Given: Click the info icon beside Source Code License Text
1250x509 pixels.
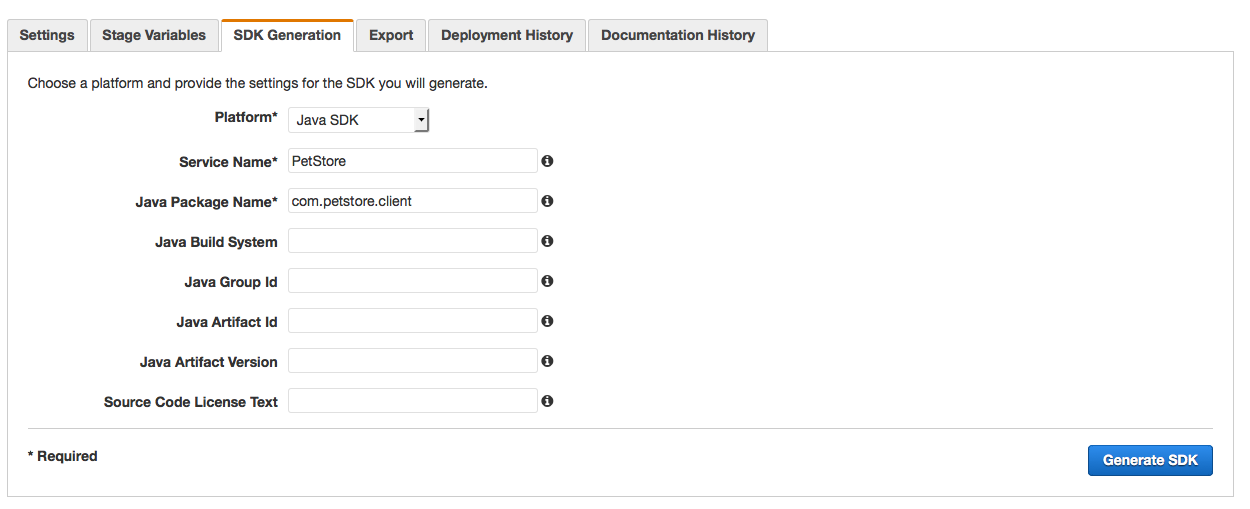Looking at the screenshot, I should [547, 401].
